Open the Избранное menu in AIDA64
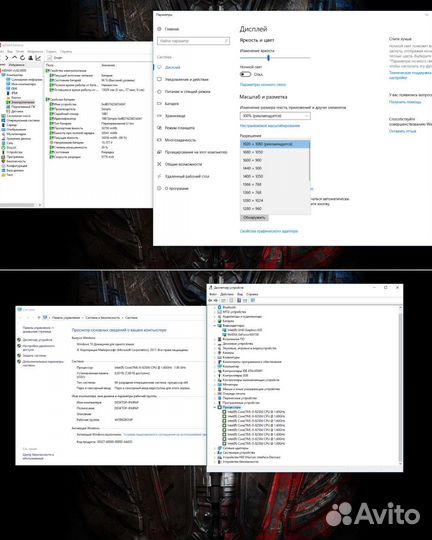 pyautogui.click(x=35, y=52)
